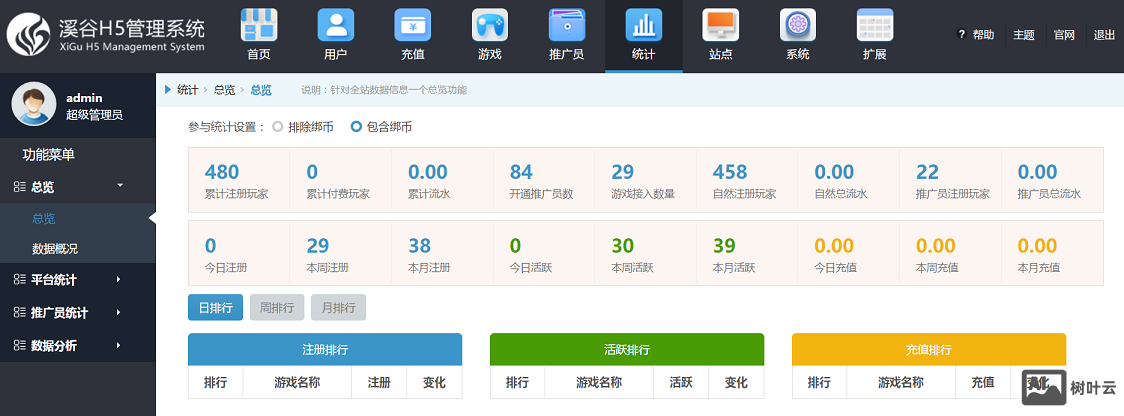Click the 充值 column header in 充值排行
The height and width of the screenshot is (416, 1124).
pos(983,382)
